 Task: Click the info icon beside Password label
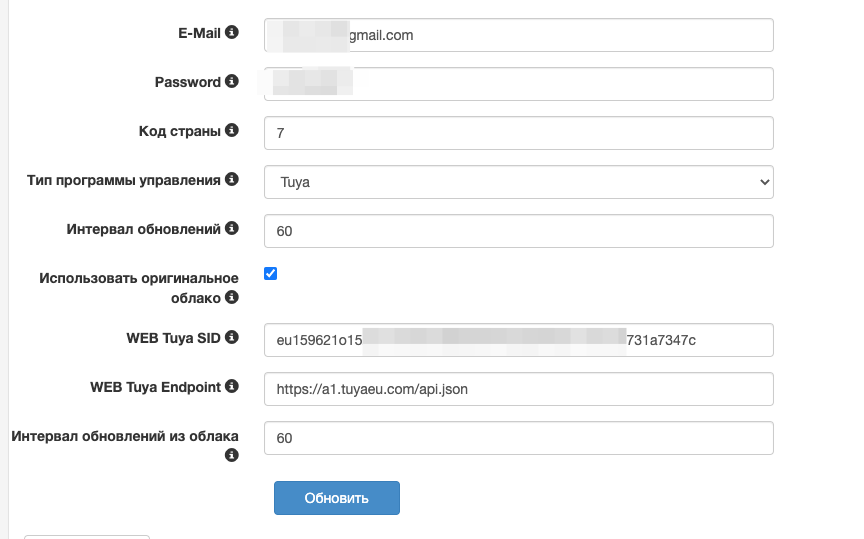[232, 81]
